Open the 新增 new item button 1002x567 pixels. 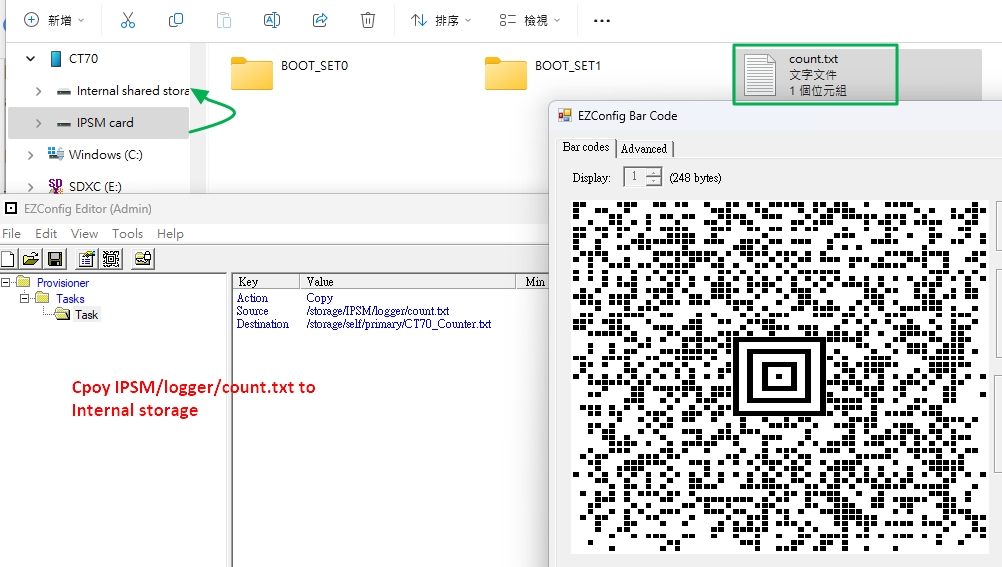(x=54, y=20)
